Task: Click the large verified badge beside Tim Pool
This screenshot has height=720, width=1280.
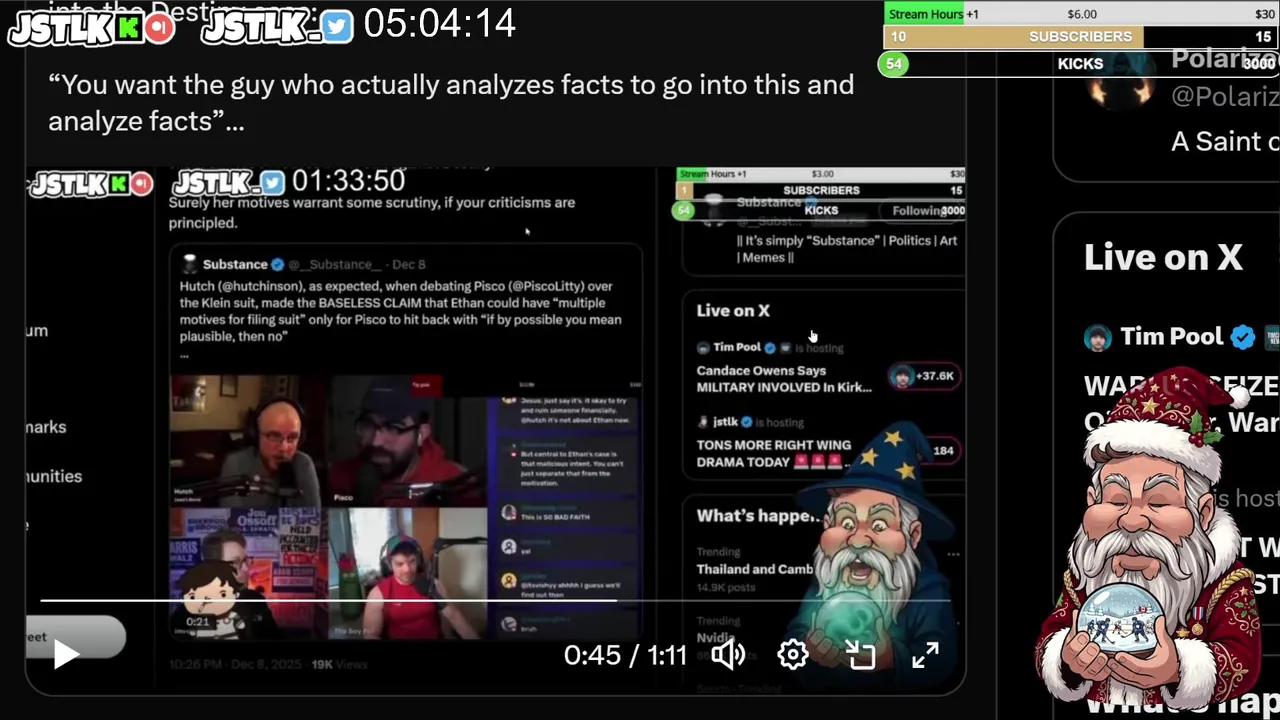Action: pos(1242,337)
